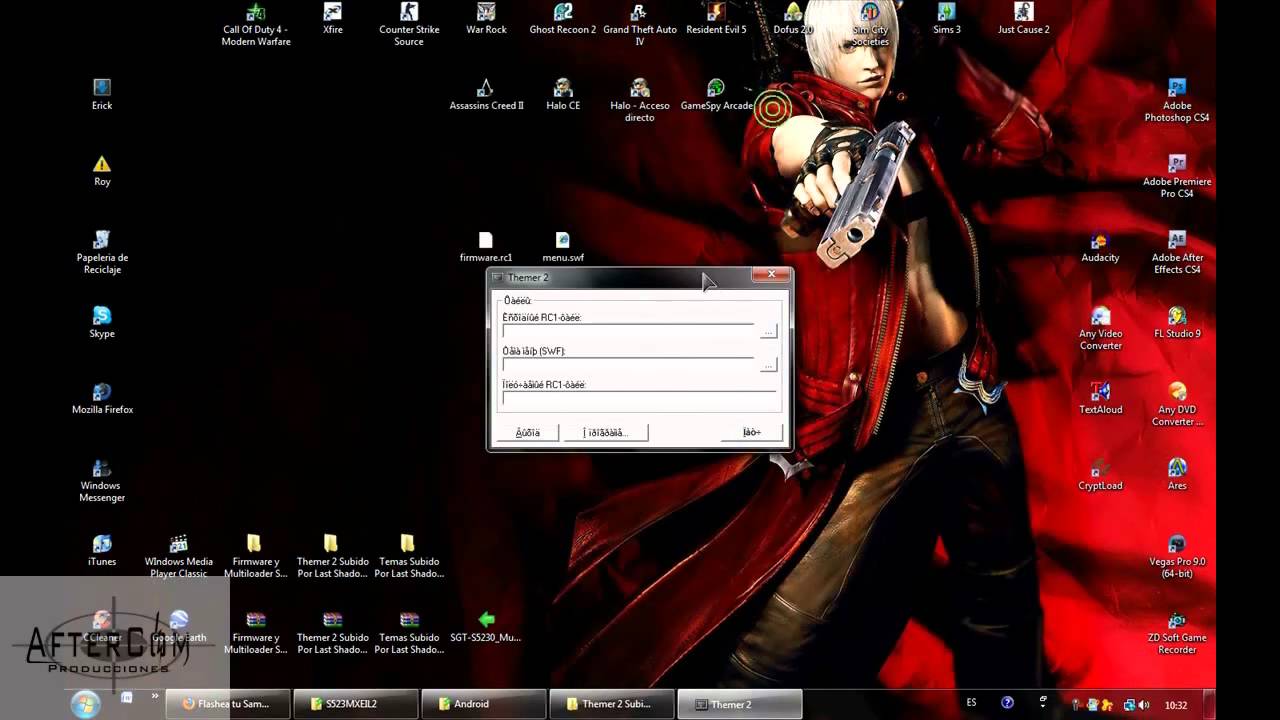Open the SGT-S5230_Mu... green arrow icon
Viewport: 1280px width, 720px height.
click(x=486, y=626)
